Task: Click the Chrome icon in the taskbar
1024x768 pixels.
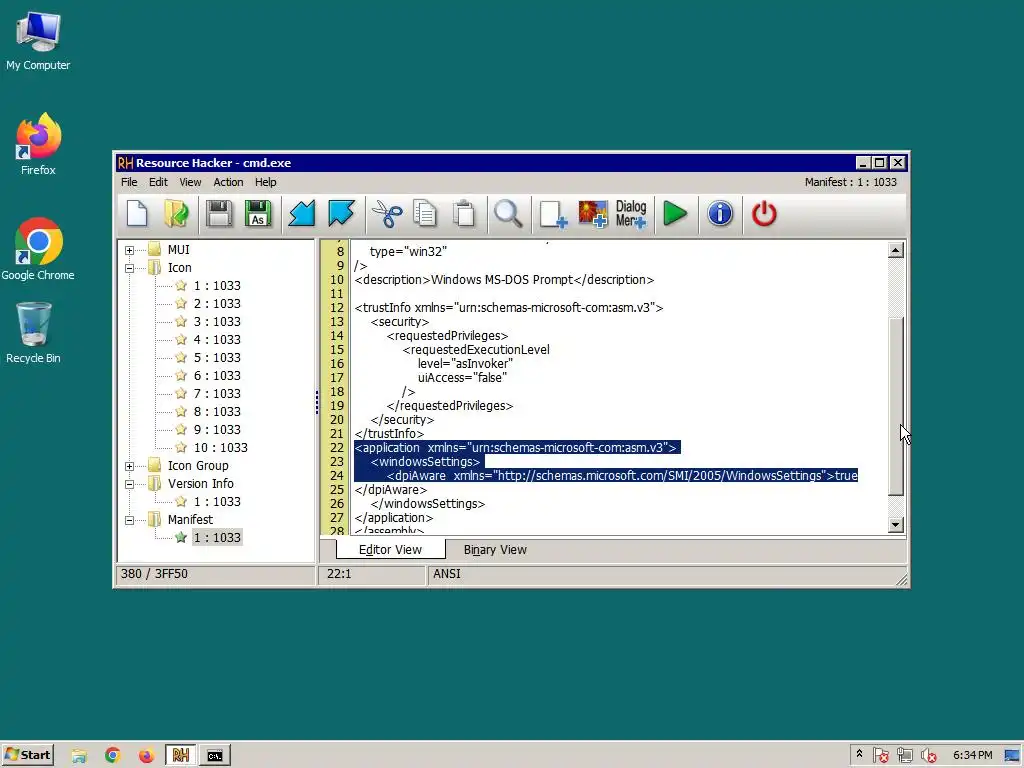Action: (x=113, y=755)
